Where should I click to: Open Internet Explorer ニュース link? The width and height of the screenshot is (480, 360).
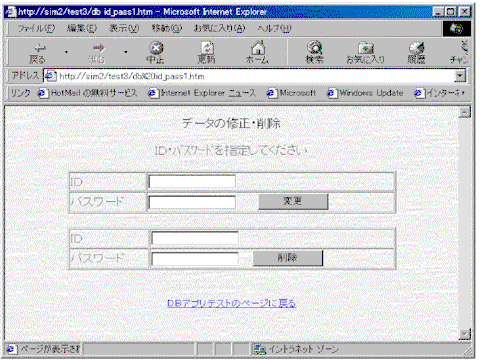pos(202,93)
